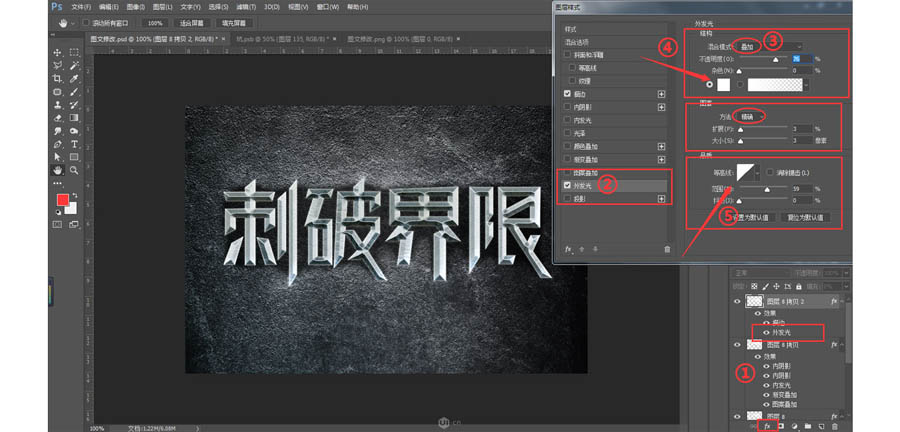Add another 投影 effect with plus button
The height and width of the screenshot is (432, 900).
(x=662, y=199)
